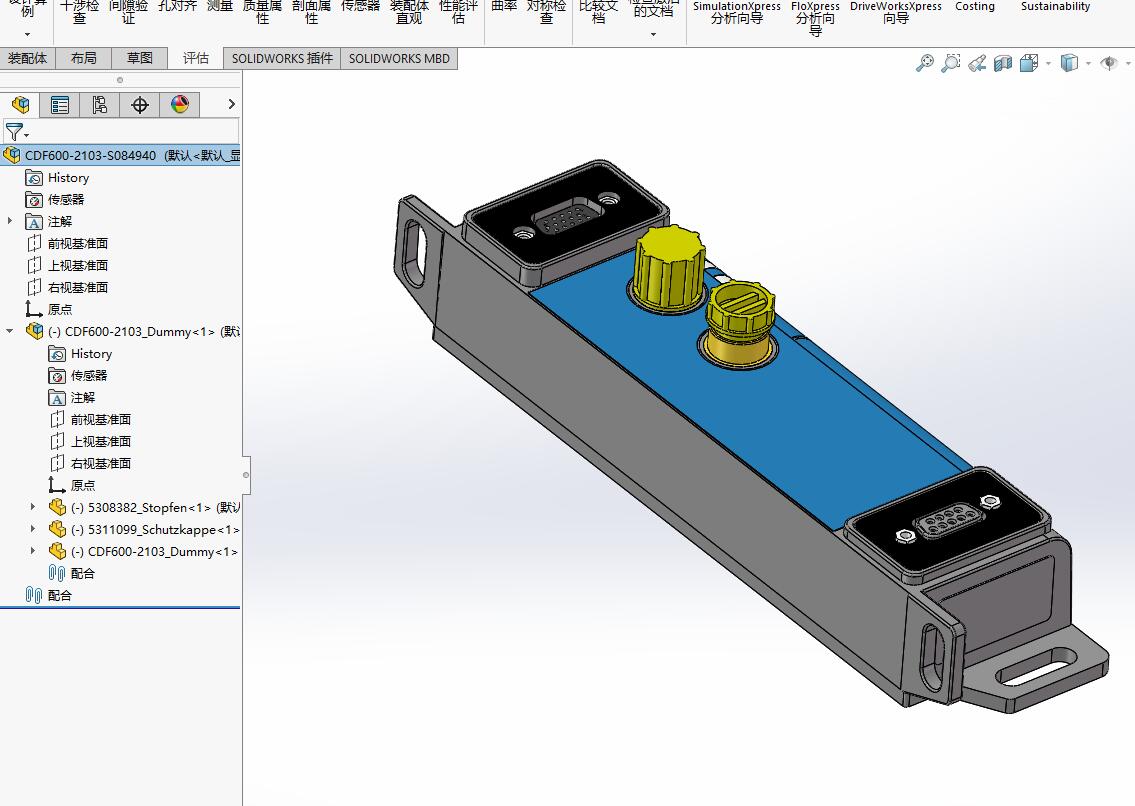Open the filter funnel's dropdown arrow
Image resolution: width=1135 pixels, height=806 pixels.
[x=27, y=135]
